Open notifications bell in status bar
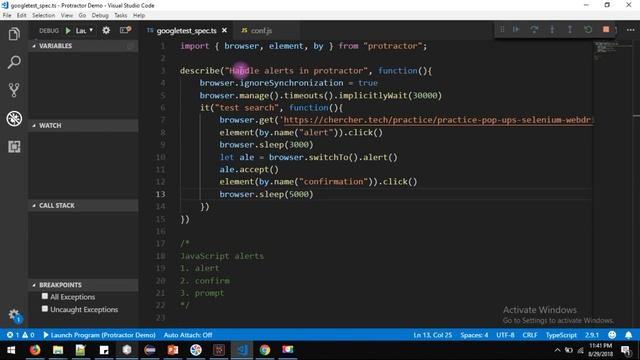 (629, 335)
